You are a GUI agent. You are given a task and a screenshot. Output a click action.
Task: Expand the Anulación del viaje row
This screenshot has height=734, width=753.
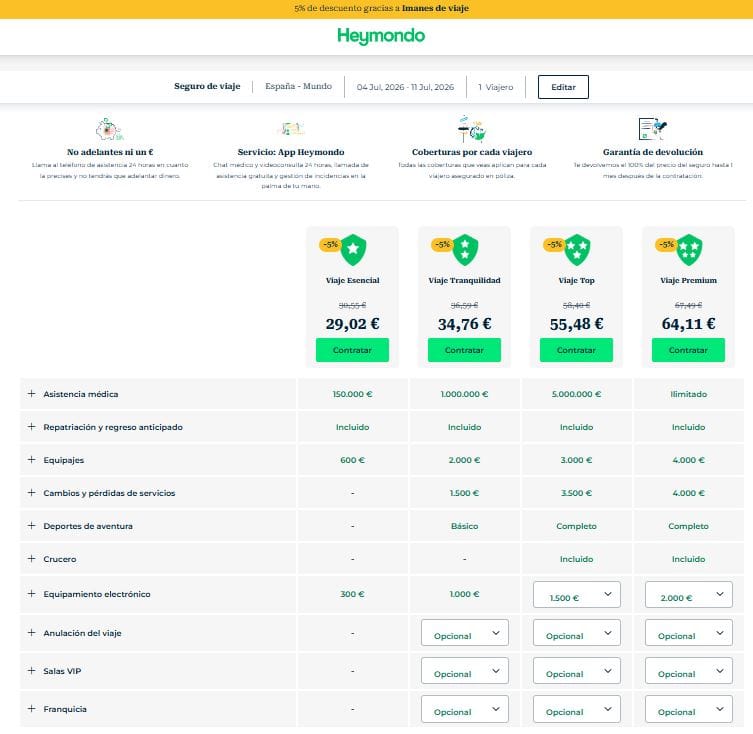tap(32, 633)
